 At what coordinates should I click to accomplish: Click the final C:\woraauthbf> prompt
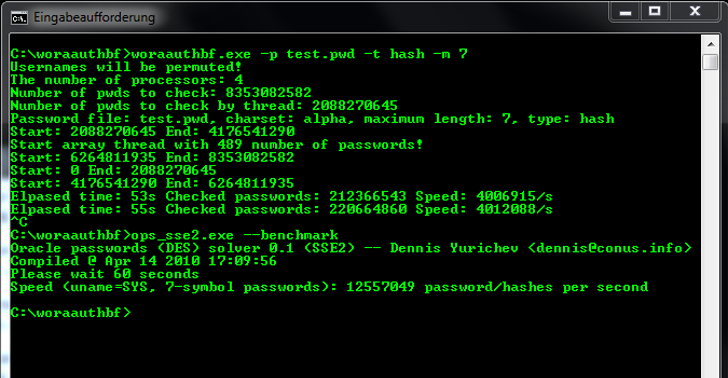tap(71, 313)
